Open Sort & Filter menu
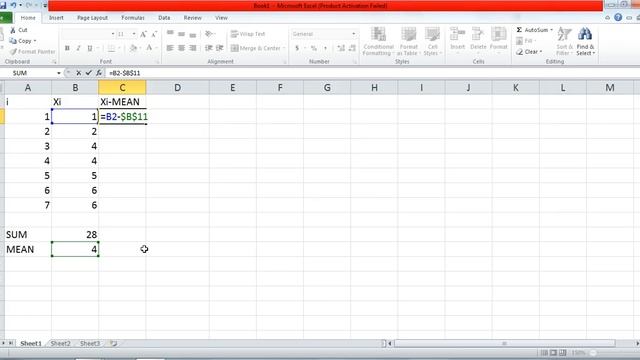This screenshot has height=360, width=640. tap(564, 41)
